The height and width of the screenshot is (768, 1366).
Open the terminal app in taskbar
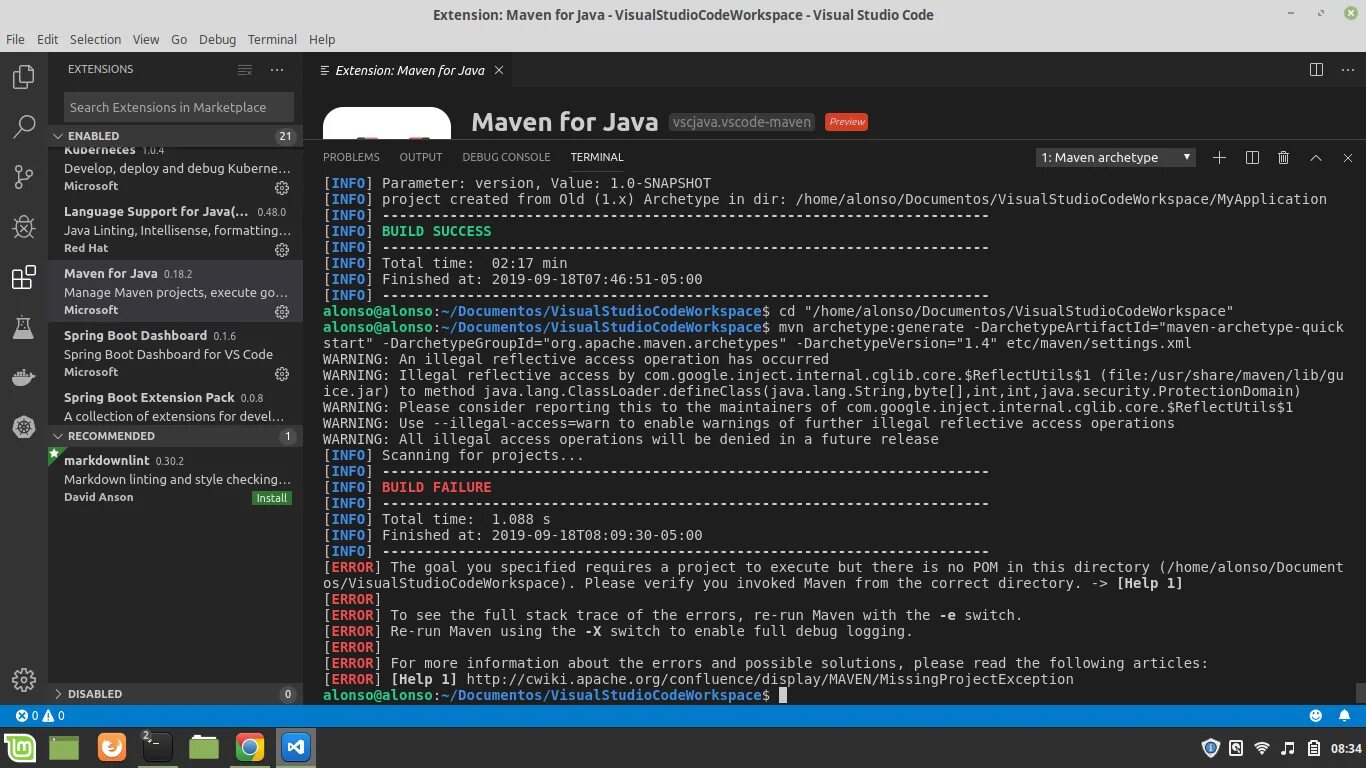tap(157, 747)
